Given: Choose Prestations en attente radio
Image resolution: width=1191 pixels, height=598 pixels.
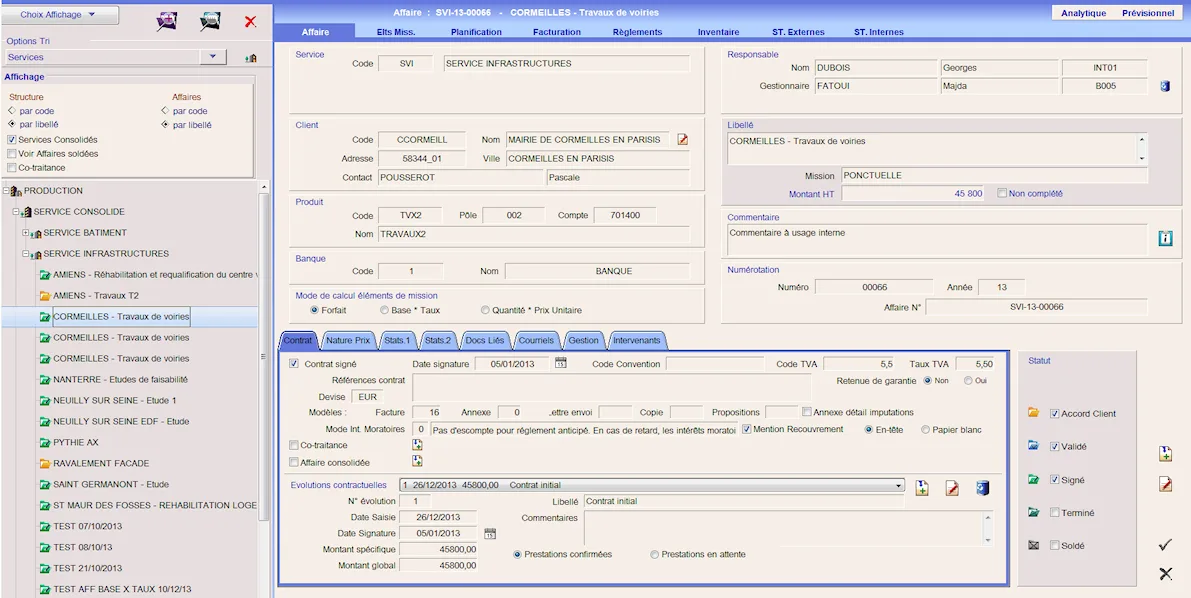Looking at the screenshot, I should [654, 554].
